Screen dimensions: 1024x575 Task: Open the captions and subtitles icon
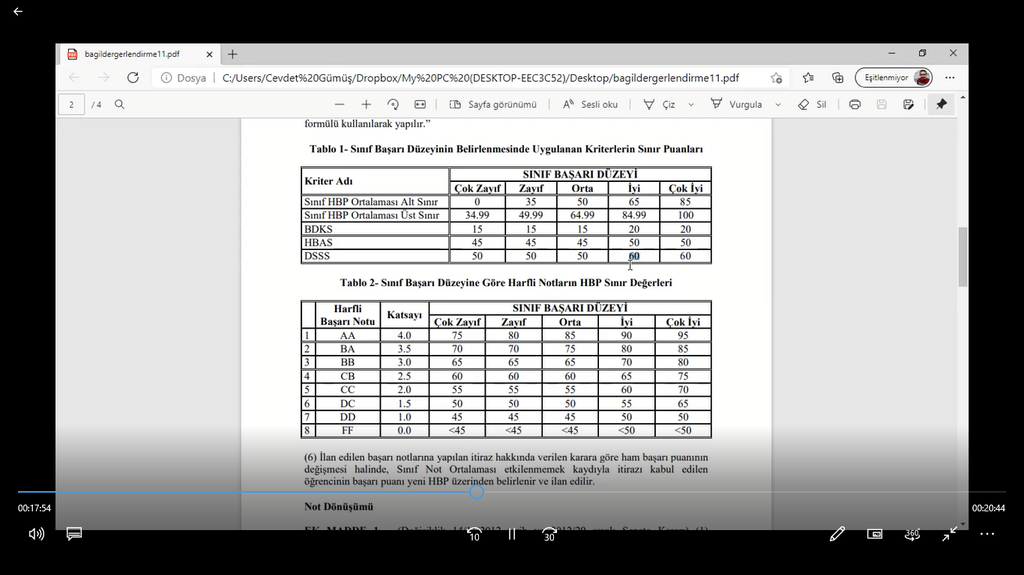coord(74,534)
